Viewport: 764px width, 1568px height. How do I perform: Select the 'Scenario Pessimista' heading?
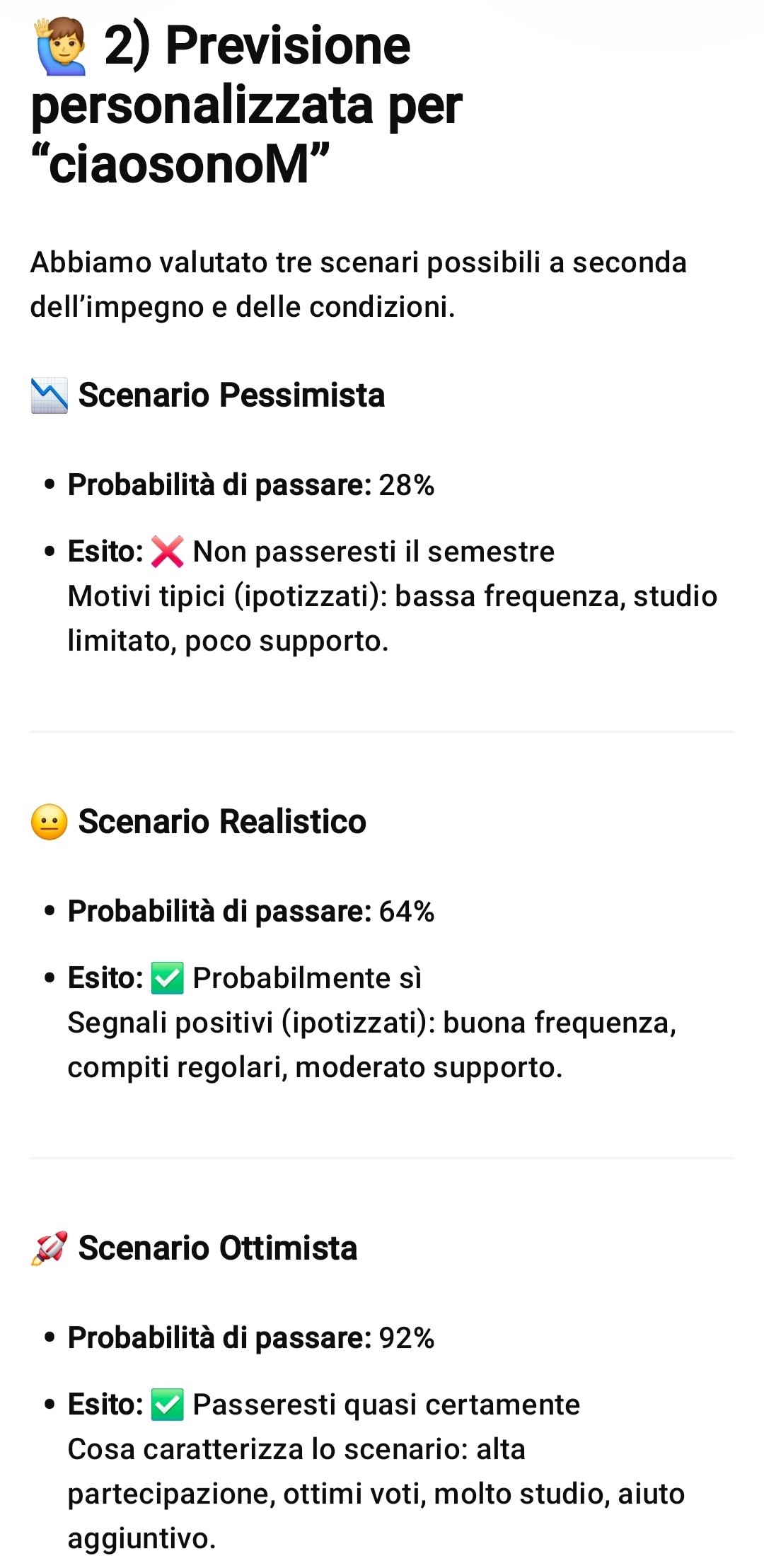click(231, 395)
